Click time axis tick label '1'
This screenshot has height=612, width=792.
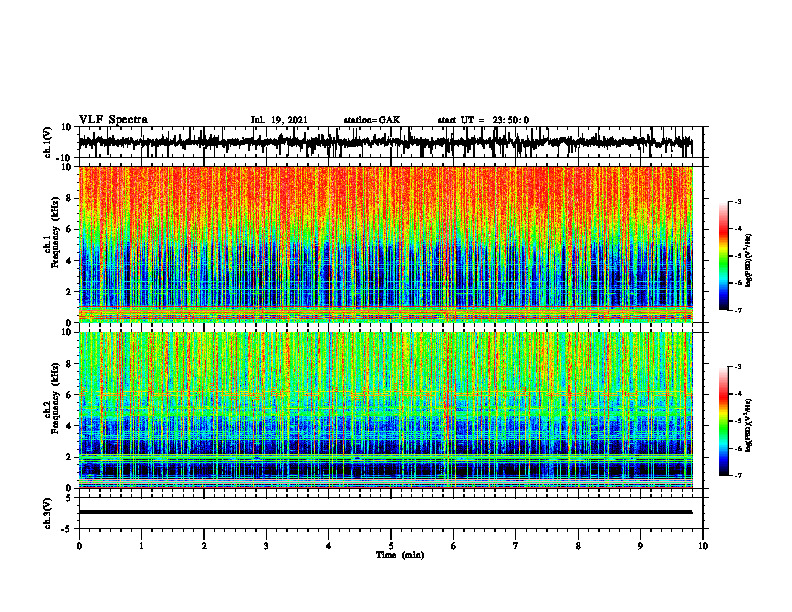141,546
